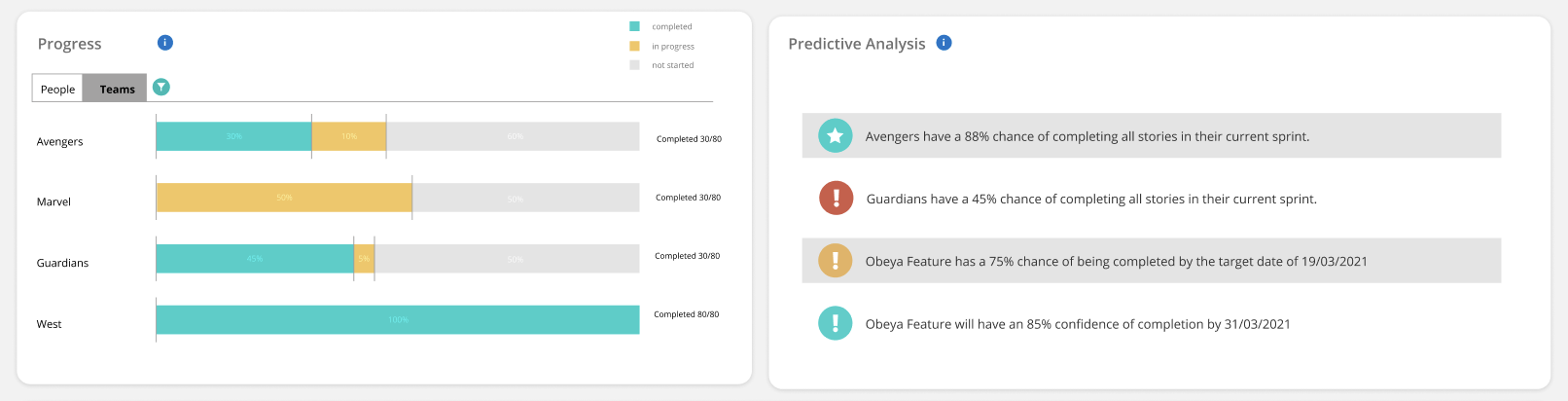1568x401 pixels.
Task: Click the completed legend color swatch
Action: point(634,26)
